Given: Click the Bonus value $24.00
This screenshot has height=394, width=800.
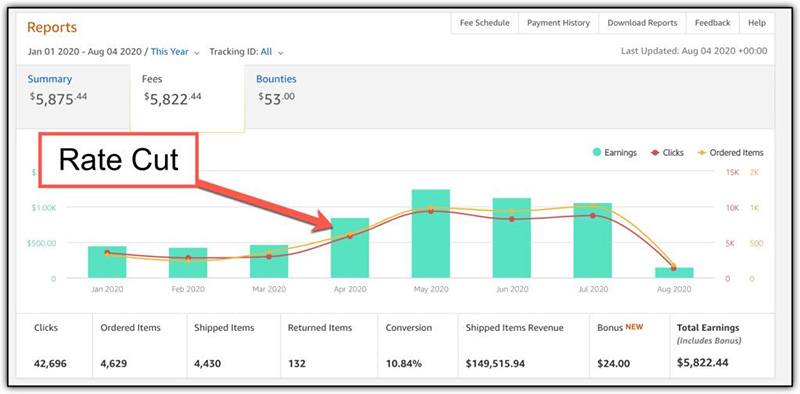Looking at the screenshot, I should tap(613, 364).
